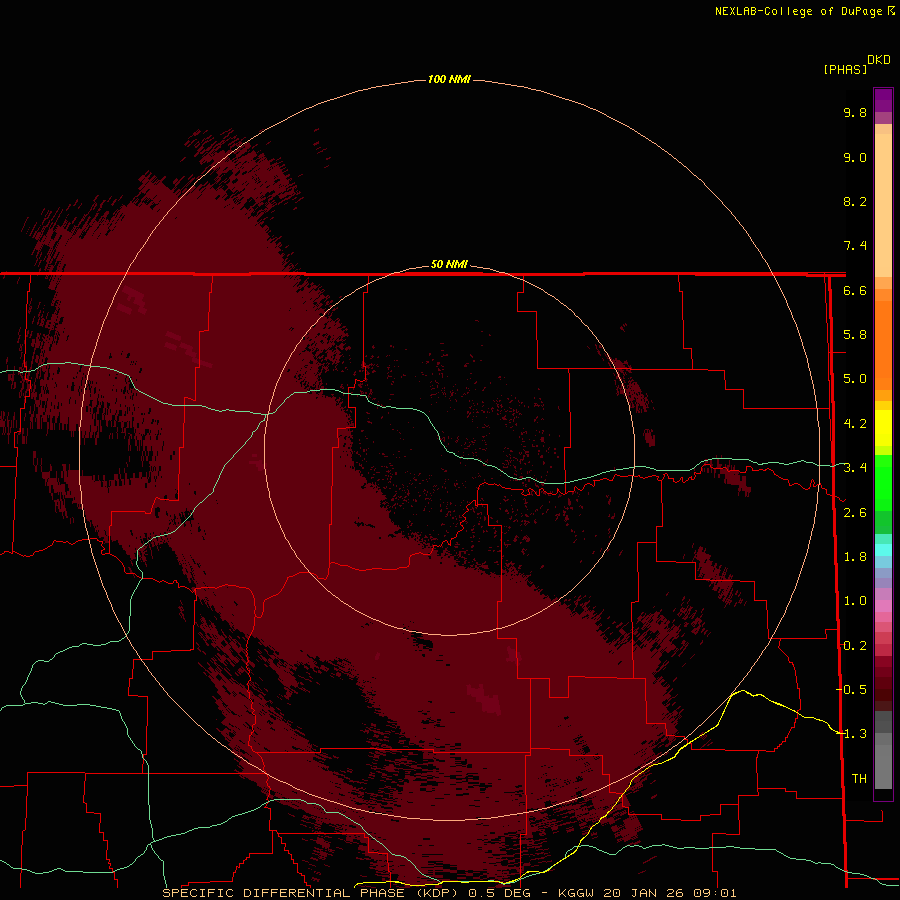Click the -0.5 value on the scale
Screen dimensions: 900x900
point(851,690)
